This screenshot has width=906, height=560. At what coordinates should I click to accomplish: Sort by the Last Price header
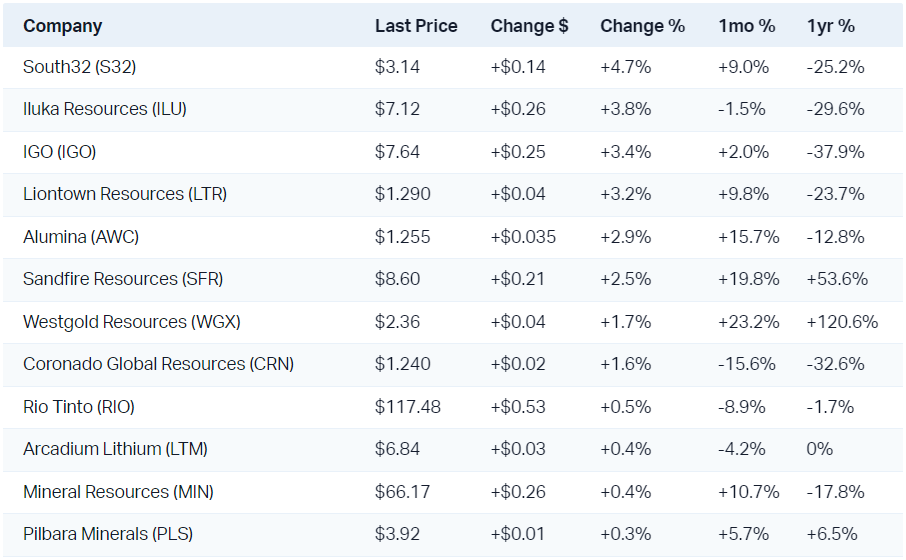(x=416, y=26)
